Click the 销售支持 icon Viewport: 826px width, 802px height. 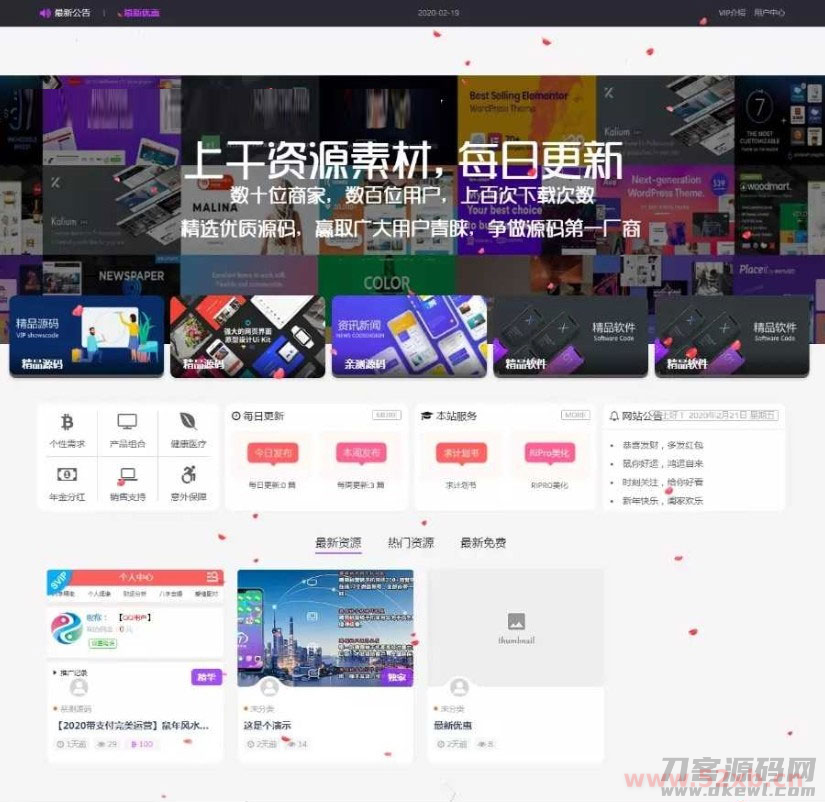(127, 475)
